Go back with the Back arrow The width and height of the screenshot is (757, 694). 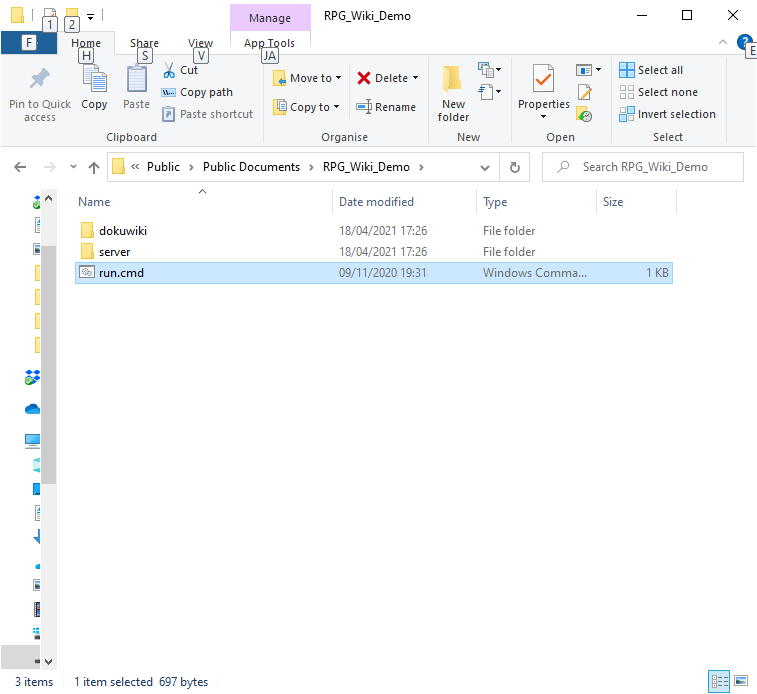[20, 167]
